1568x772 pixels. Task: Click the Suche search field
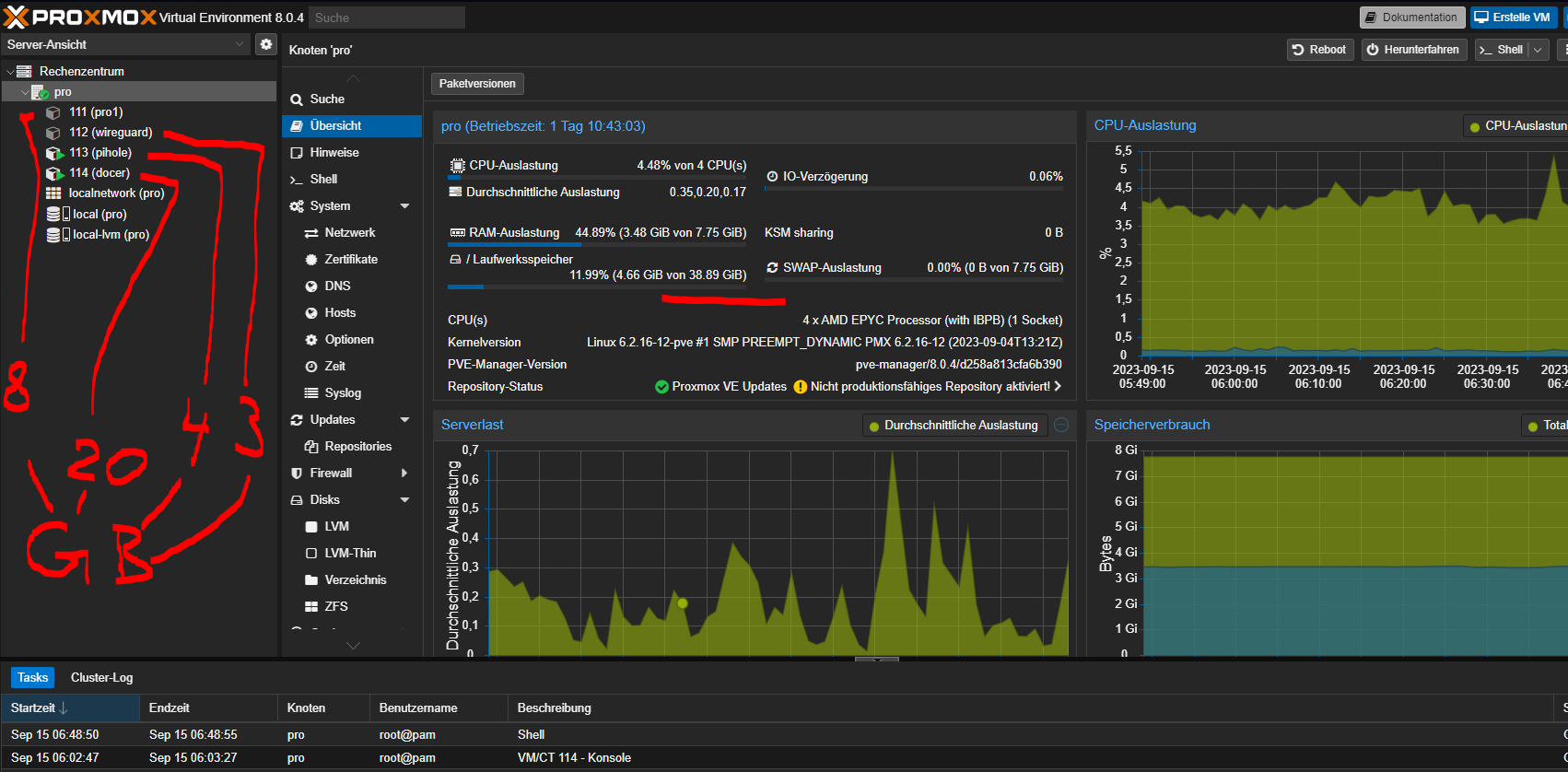click(387, 18)
